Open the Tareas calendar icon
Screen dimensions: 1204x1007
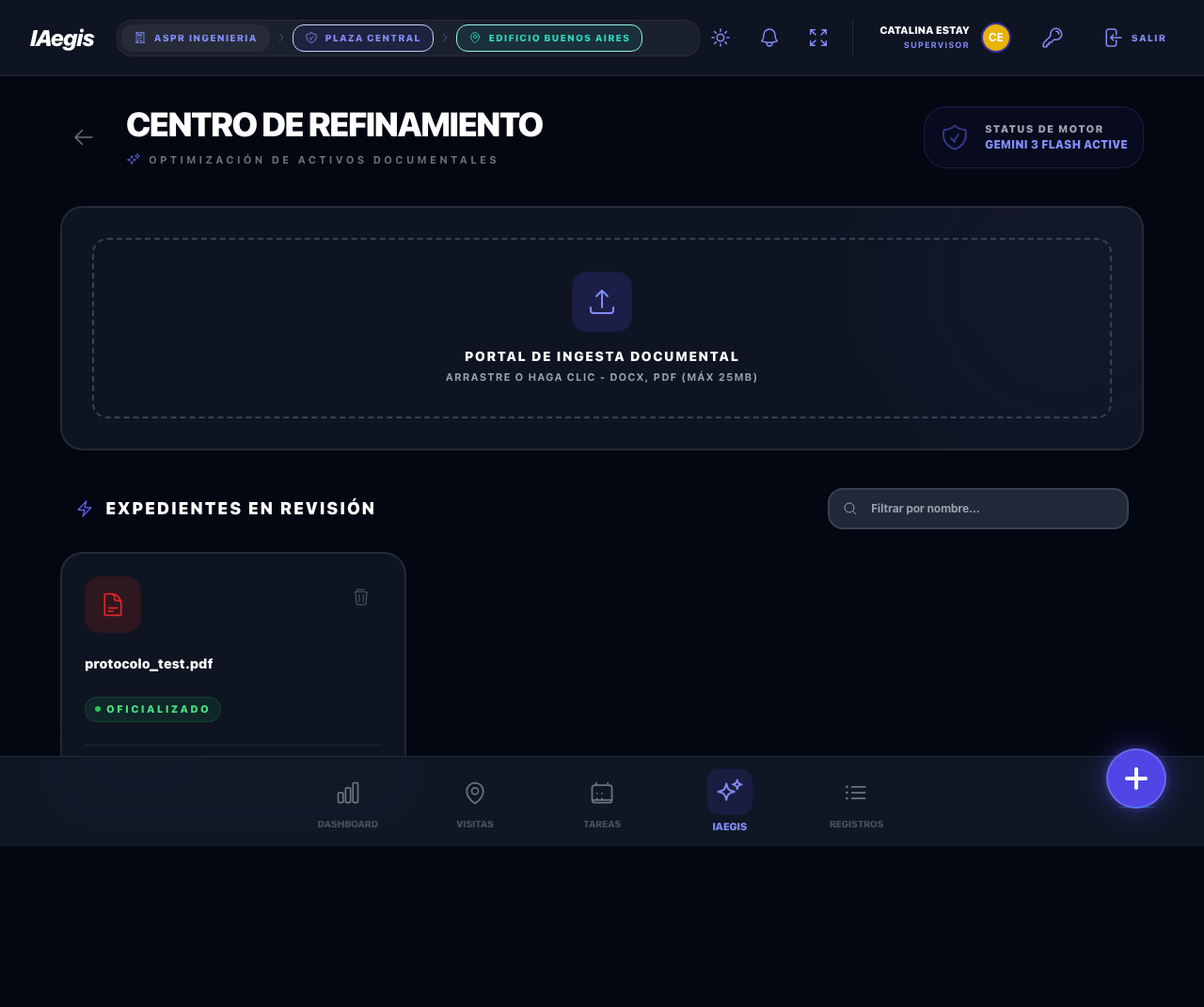point(602,801)
